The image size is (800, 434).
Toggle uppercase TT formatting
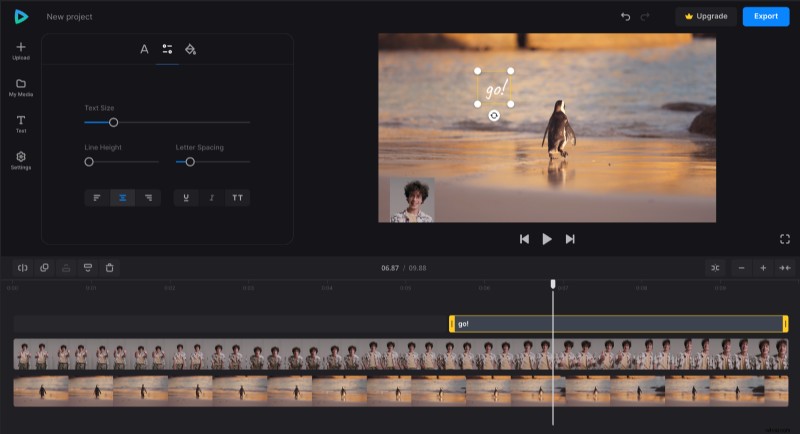tap(238, 198)
